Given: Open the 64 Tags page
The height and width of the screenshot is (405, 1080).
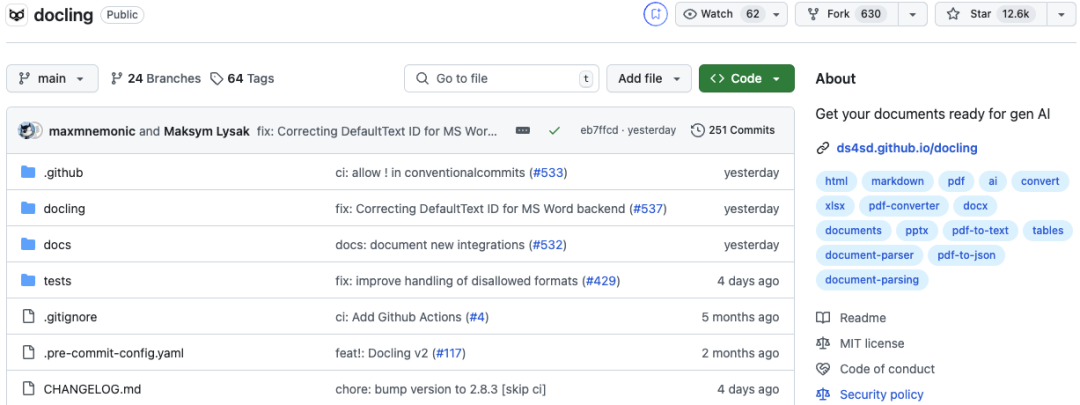Looking at the screenshot, I should coord(242,78).
